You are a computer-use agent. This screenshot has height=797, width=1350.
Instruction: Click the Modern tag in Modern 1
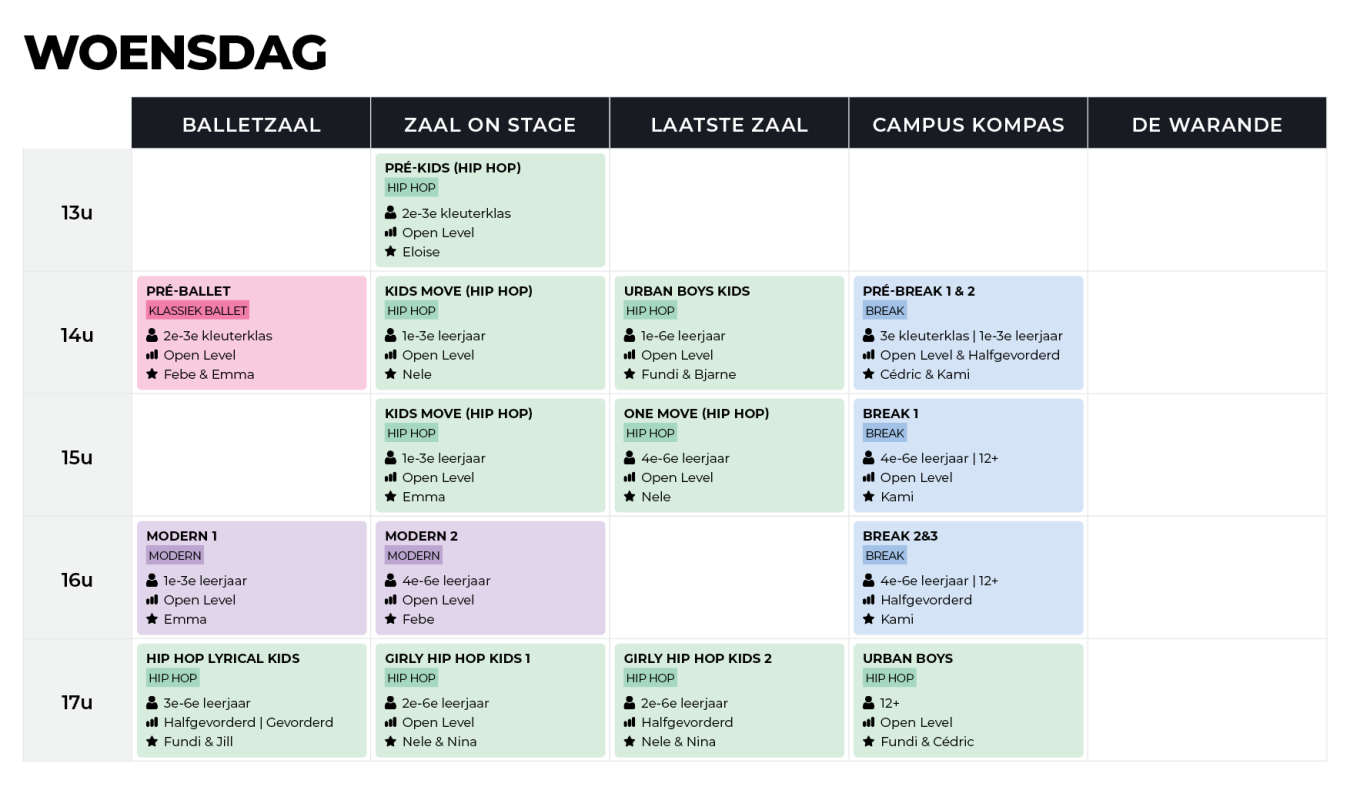point(175,556)
